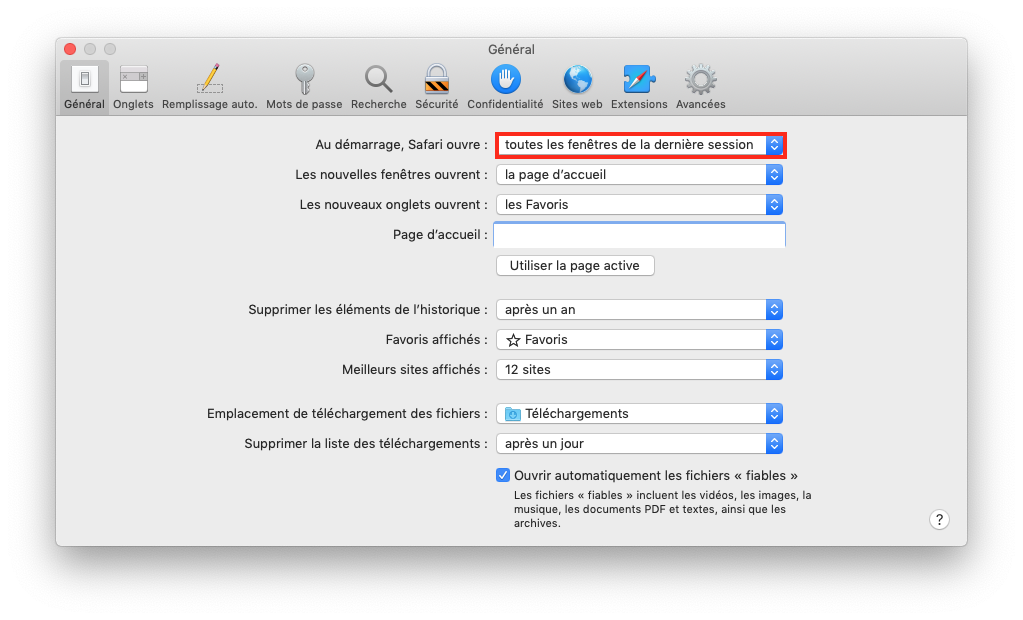The width and height of the screenshot is (1023, 620).
Task: Open the Favoris affichés dropdown
Action: click(x=639, y=339)
